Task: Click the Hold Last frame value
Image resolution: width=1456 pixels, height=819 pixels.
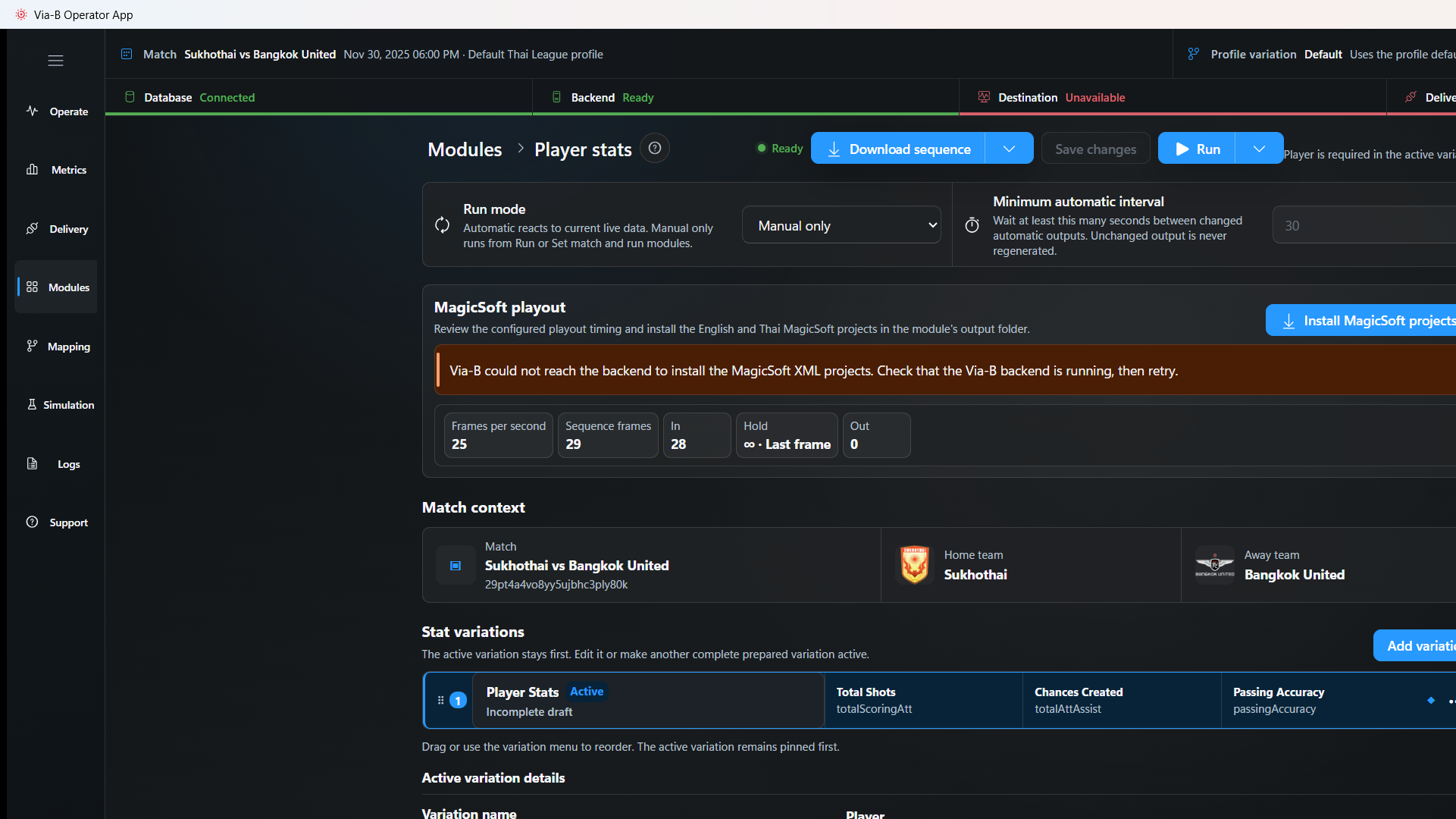Action: tap(787, 444)
